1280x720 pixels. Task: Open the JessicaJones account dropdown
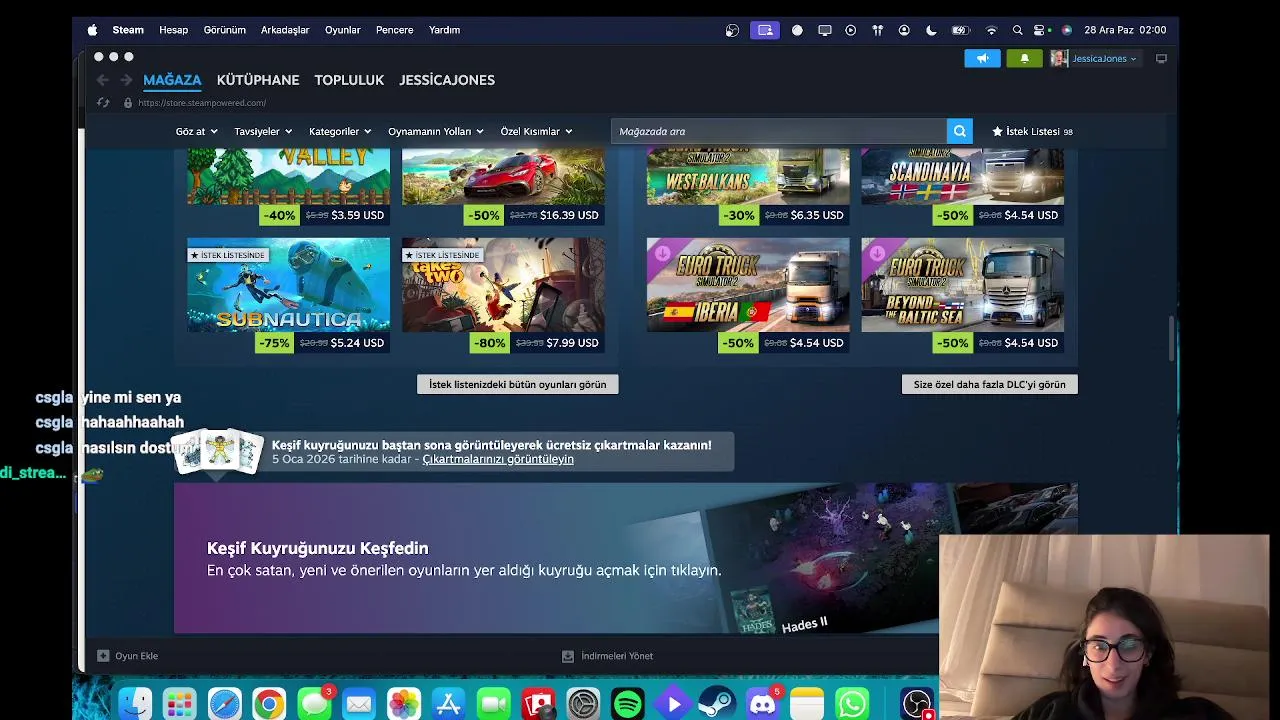click(x=1104, y=58)
